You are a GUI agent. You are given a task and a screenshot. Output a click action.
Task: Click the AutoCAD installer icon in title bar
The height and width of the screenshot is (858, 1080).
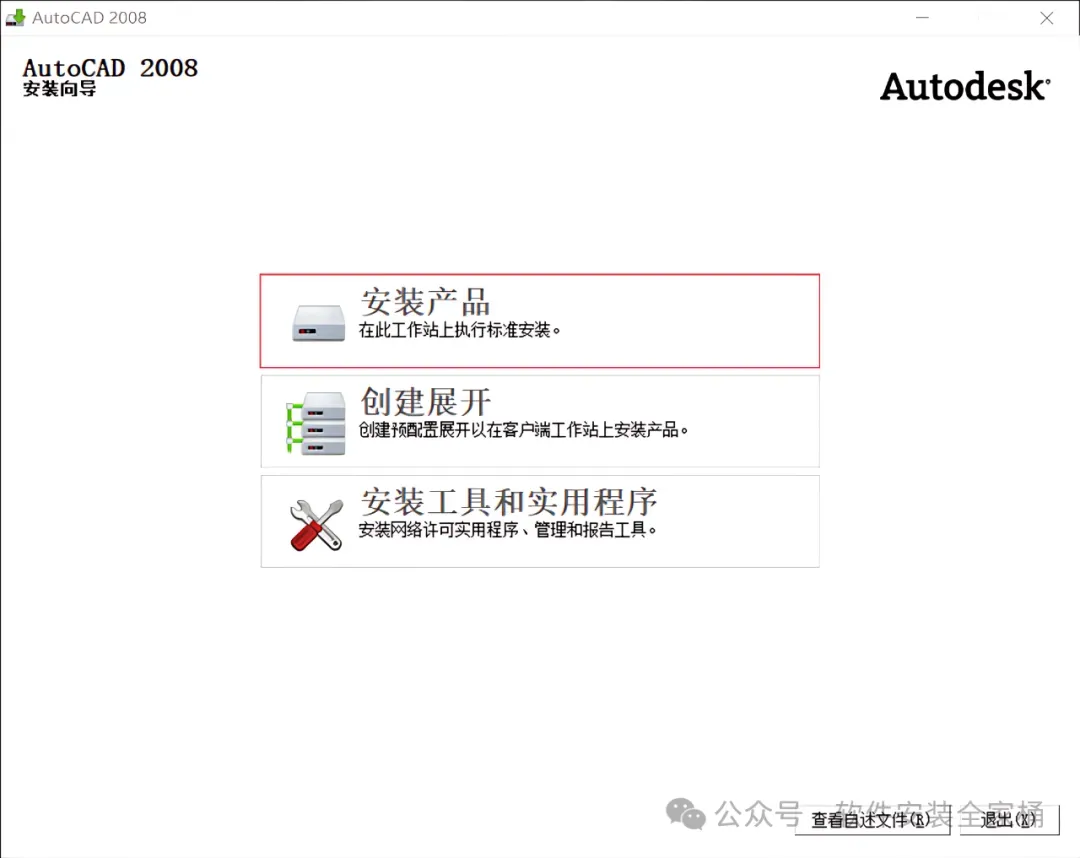coord(15,17)
